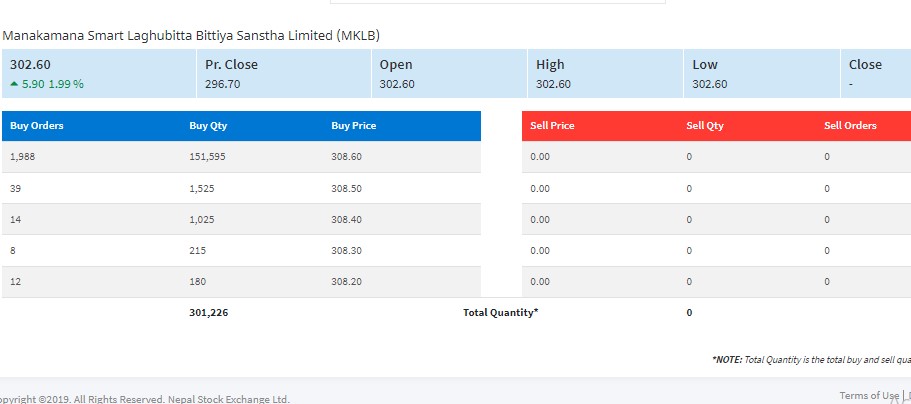
Task: Click the Open 302.60 price panel
Action: point(448,74)
